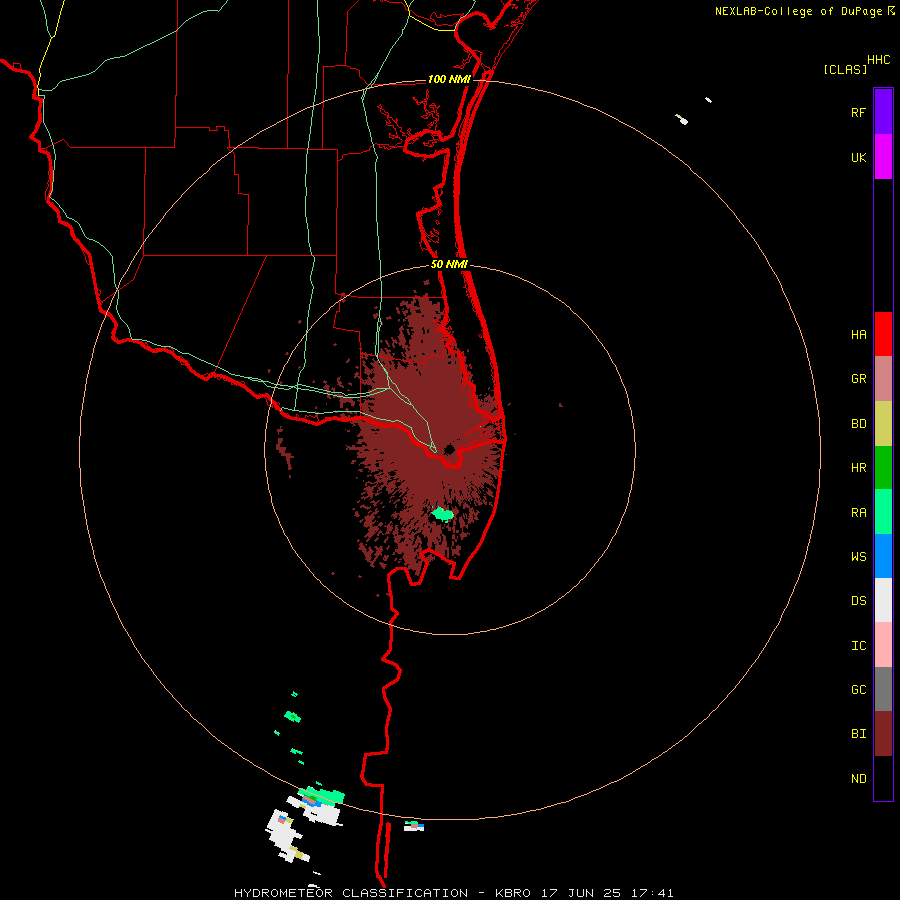Click the DS legend label

coord(858,601)
